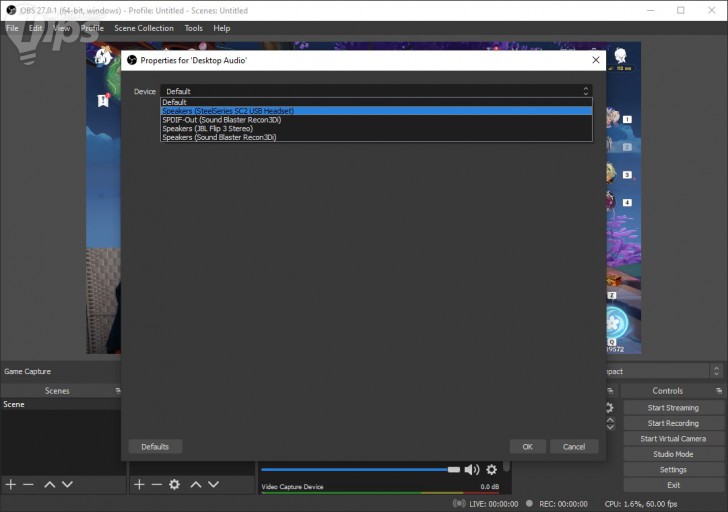Screen dimensions: 728x512
Task: Pop out the Scenes dock icon
Action: tap(118, 391)
